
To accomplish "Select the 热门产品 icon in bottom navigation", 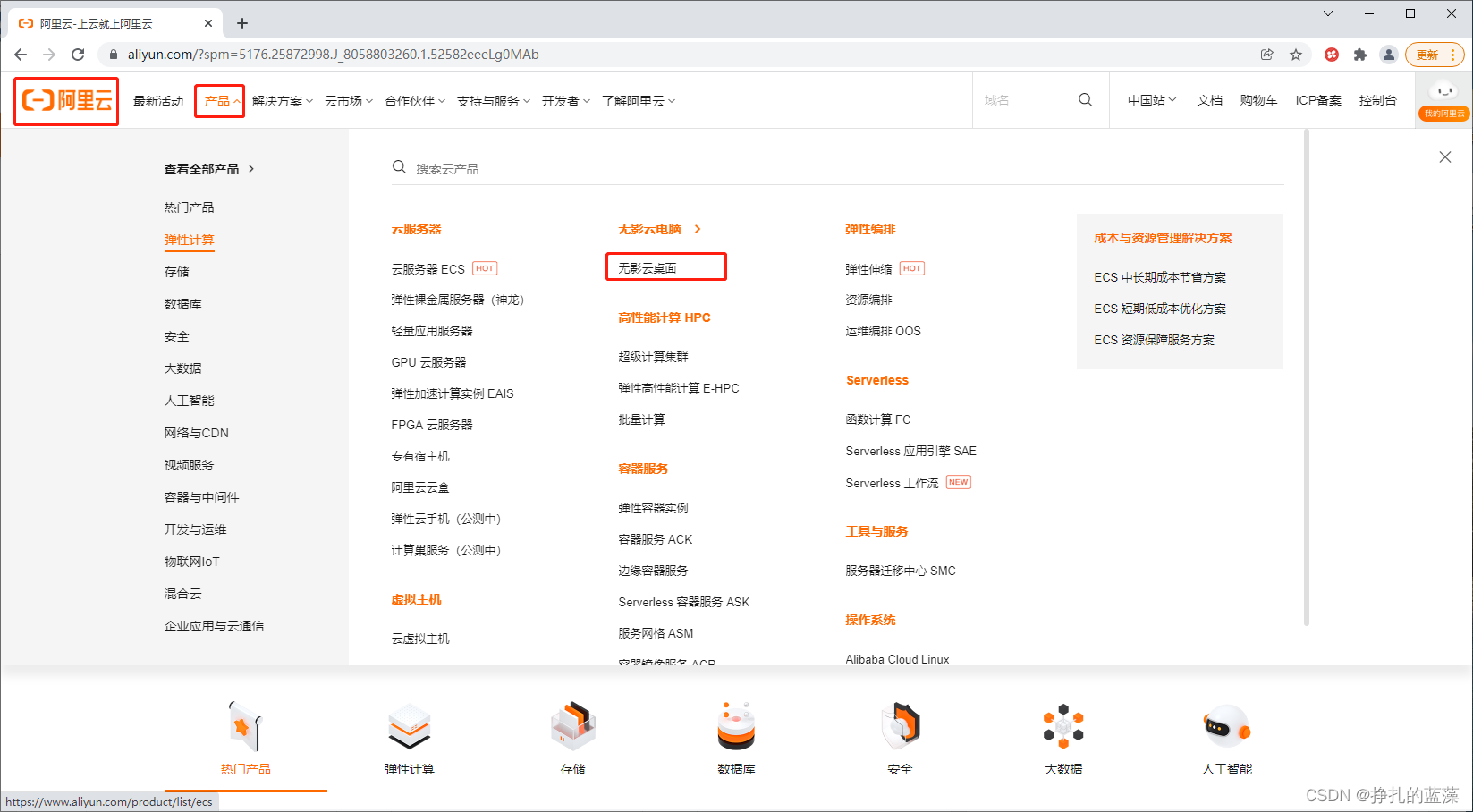I will pos(244,726).
